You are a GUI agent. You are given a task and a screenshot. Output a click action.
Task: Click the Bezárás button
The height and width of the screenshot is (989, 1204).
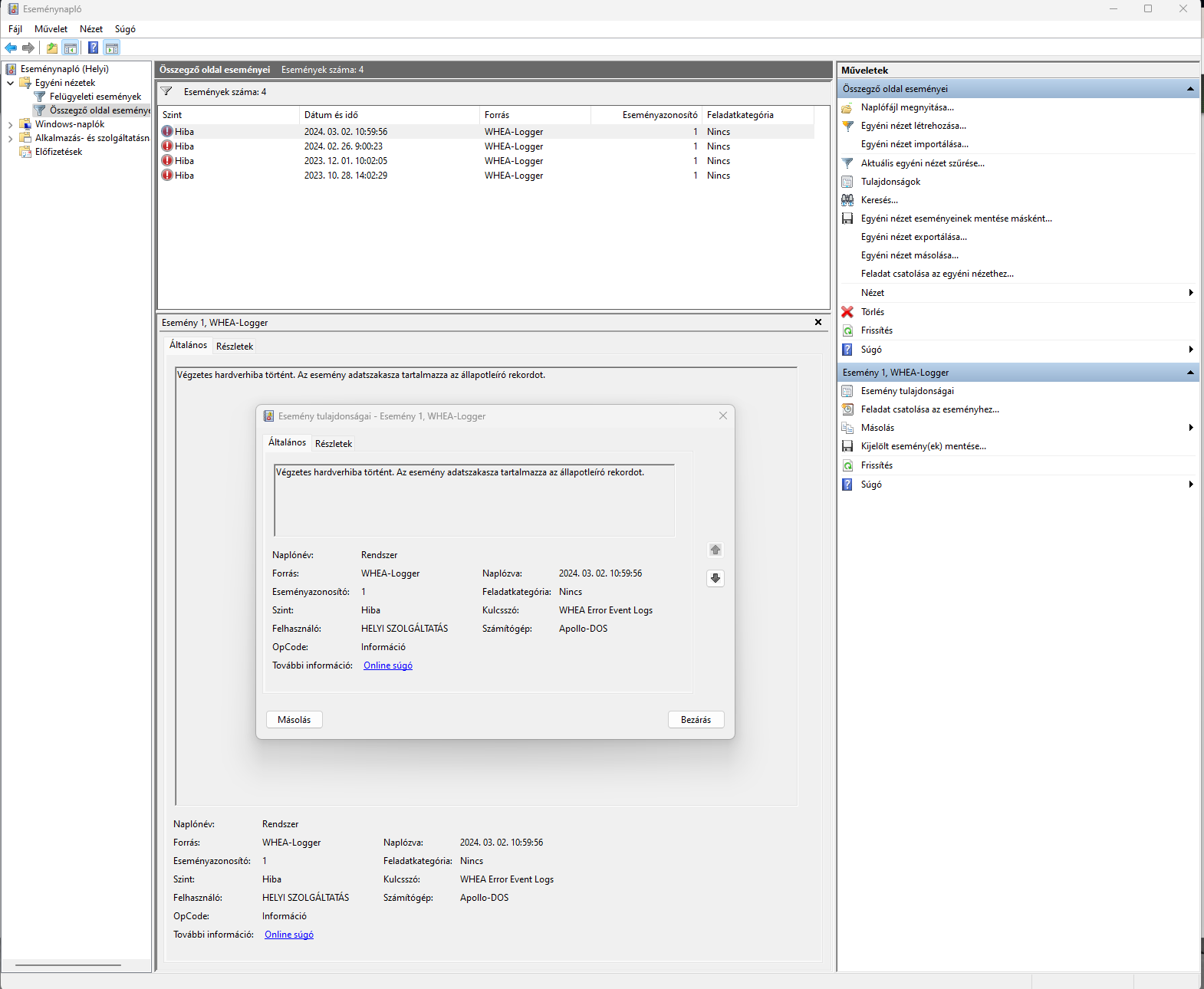(696, 720)
